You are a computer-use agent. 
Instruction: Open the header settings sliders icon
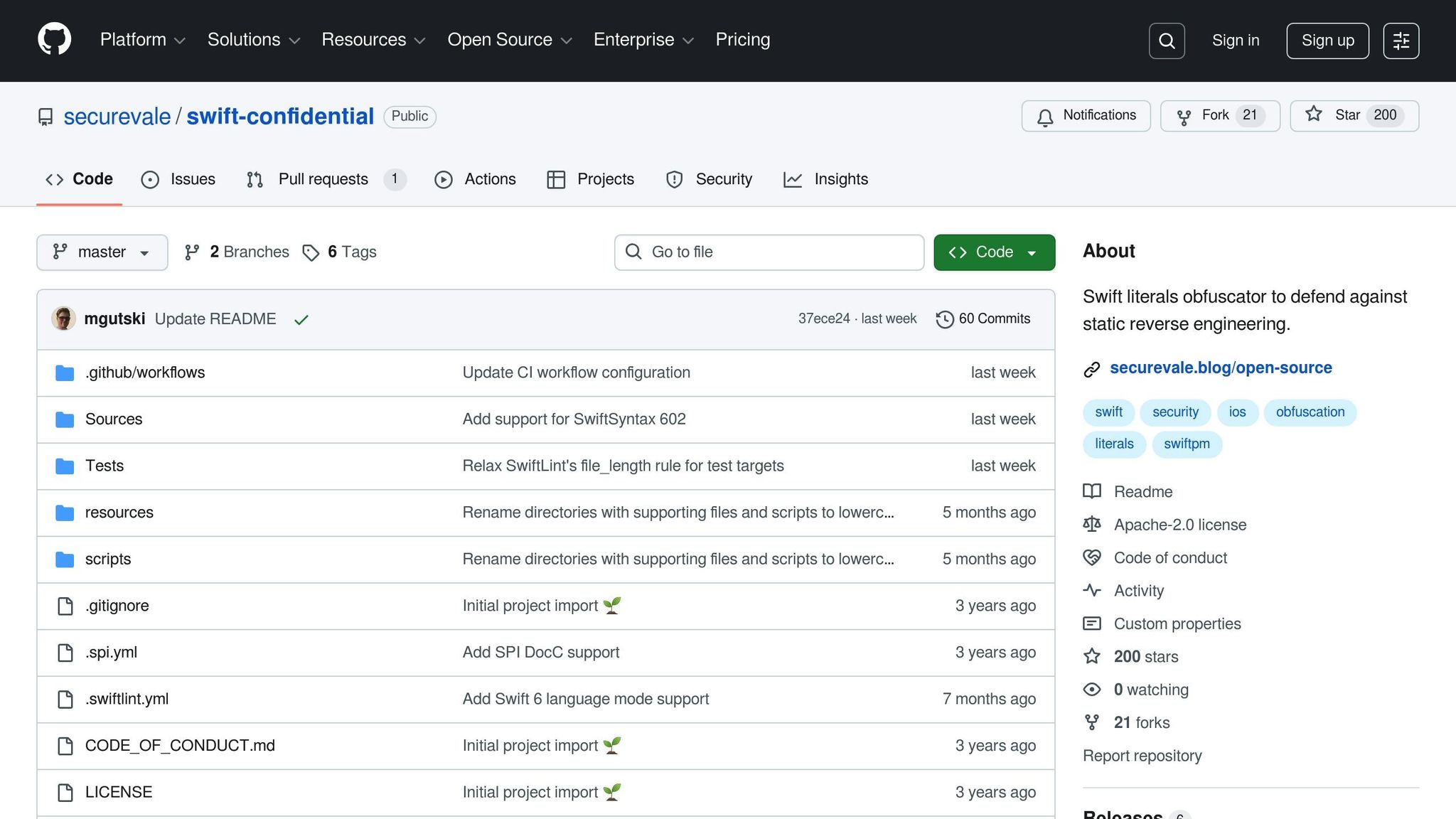coord(1401,41)
